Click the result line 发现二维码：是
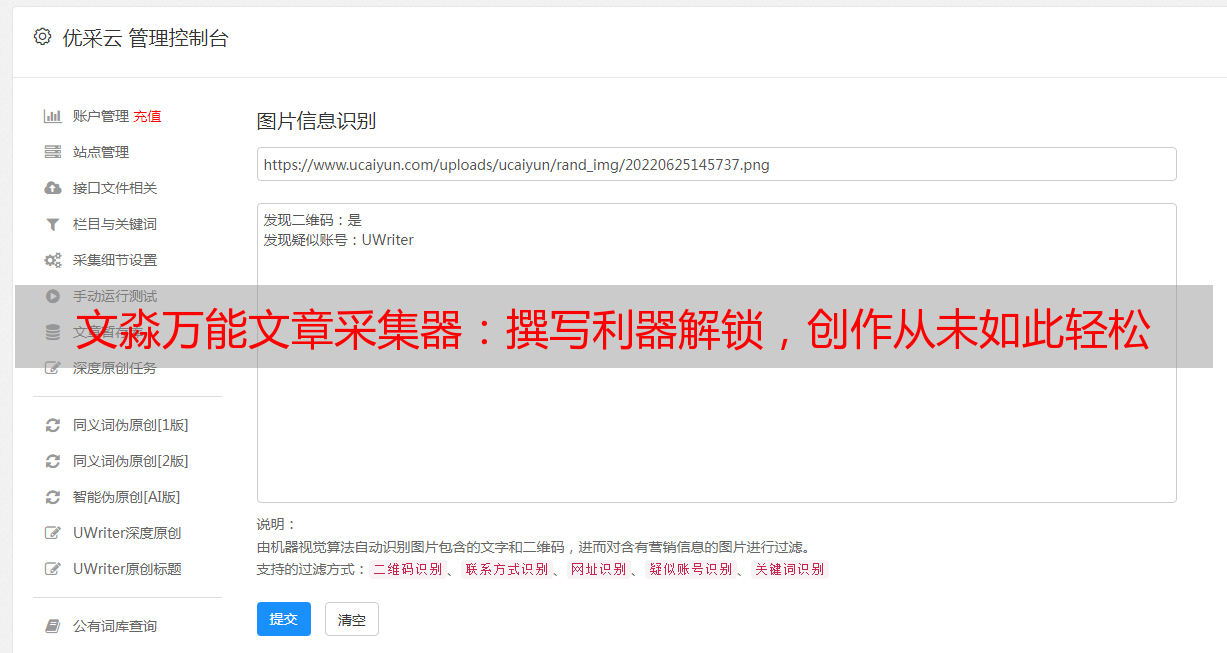 [312, 220]
